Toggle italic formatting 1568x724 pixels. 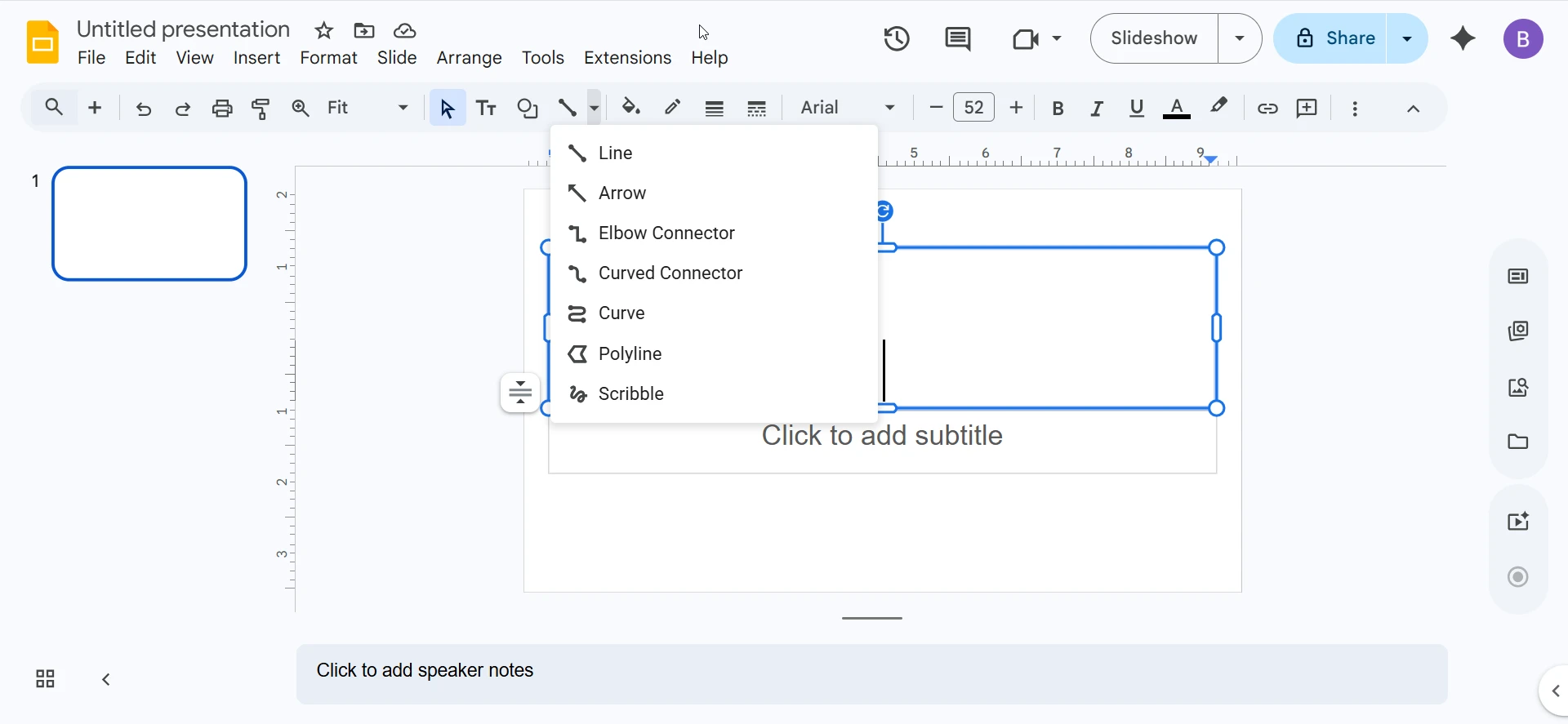tap(1097, 108)
